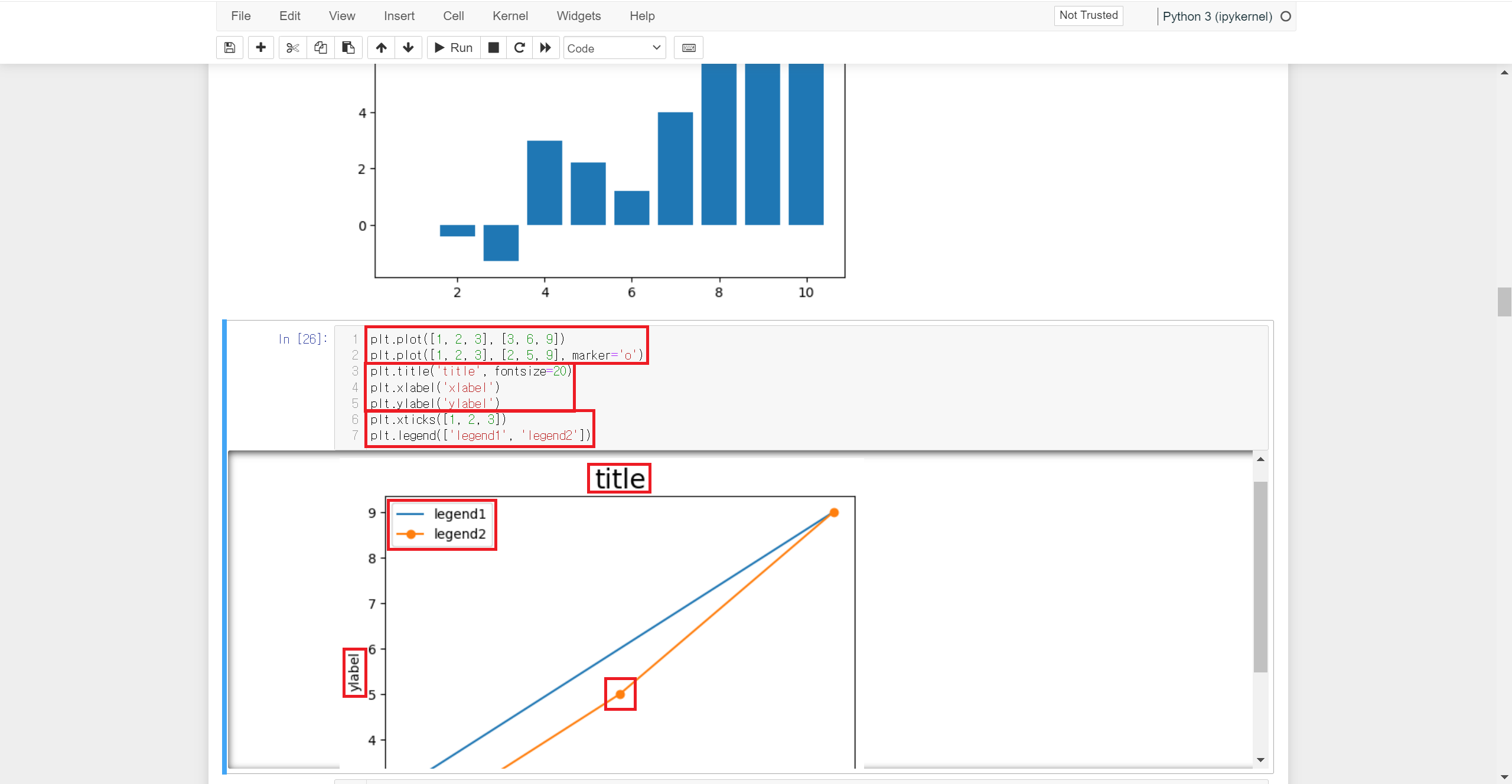Image resolution: width=1512 pixels, height=784 pixels.
Task: Move selected cell down arrow
Action: coord(408,48)
